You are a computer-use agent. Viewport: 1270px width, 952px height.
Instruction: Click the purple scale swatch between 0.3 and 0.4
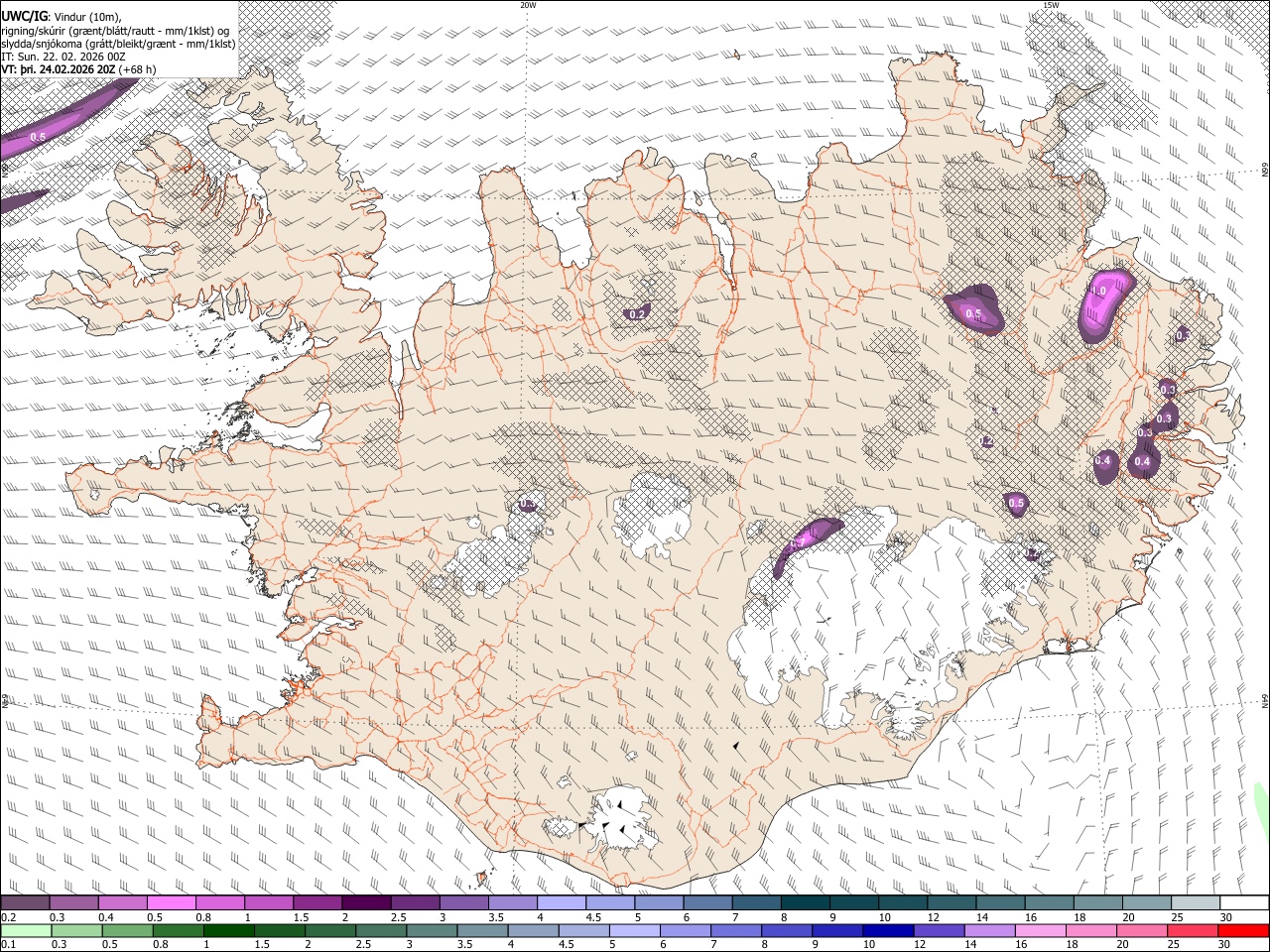[73, 903]
